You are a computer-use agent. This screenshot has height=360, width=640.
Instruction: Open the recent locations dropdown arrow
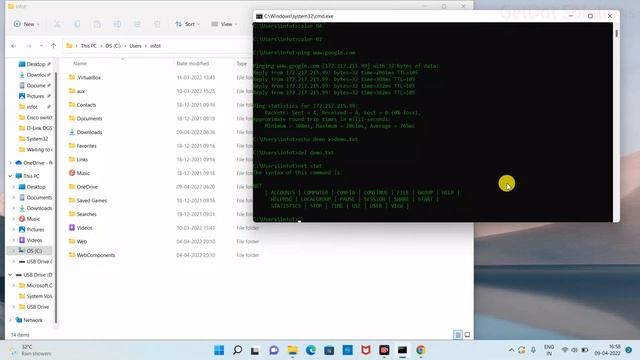pos(41,46)
